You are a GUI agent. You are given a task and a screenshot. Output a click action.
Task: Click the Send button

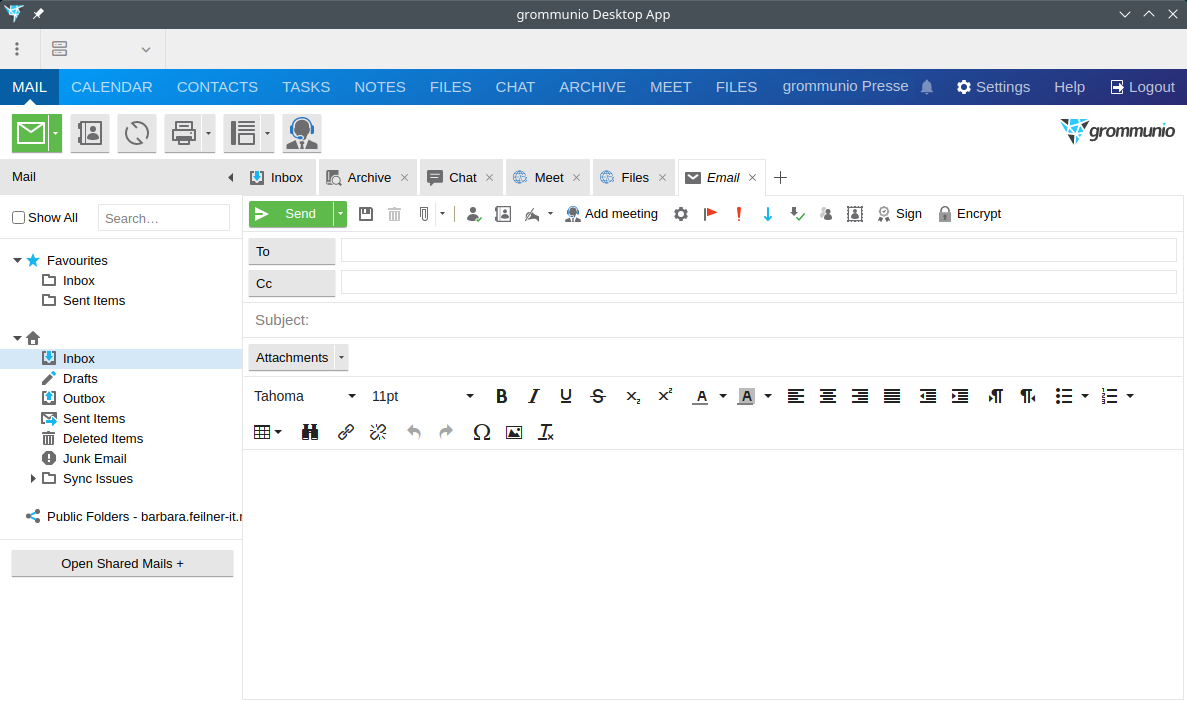coord(291,214)
